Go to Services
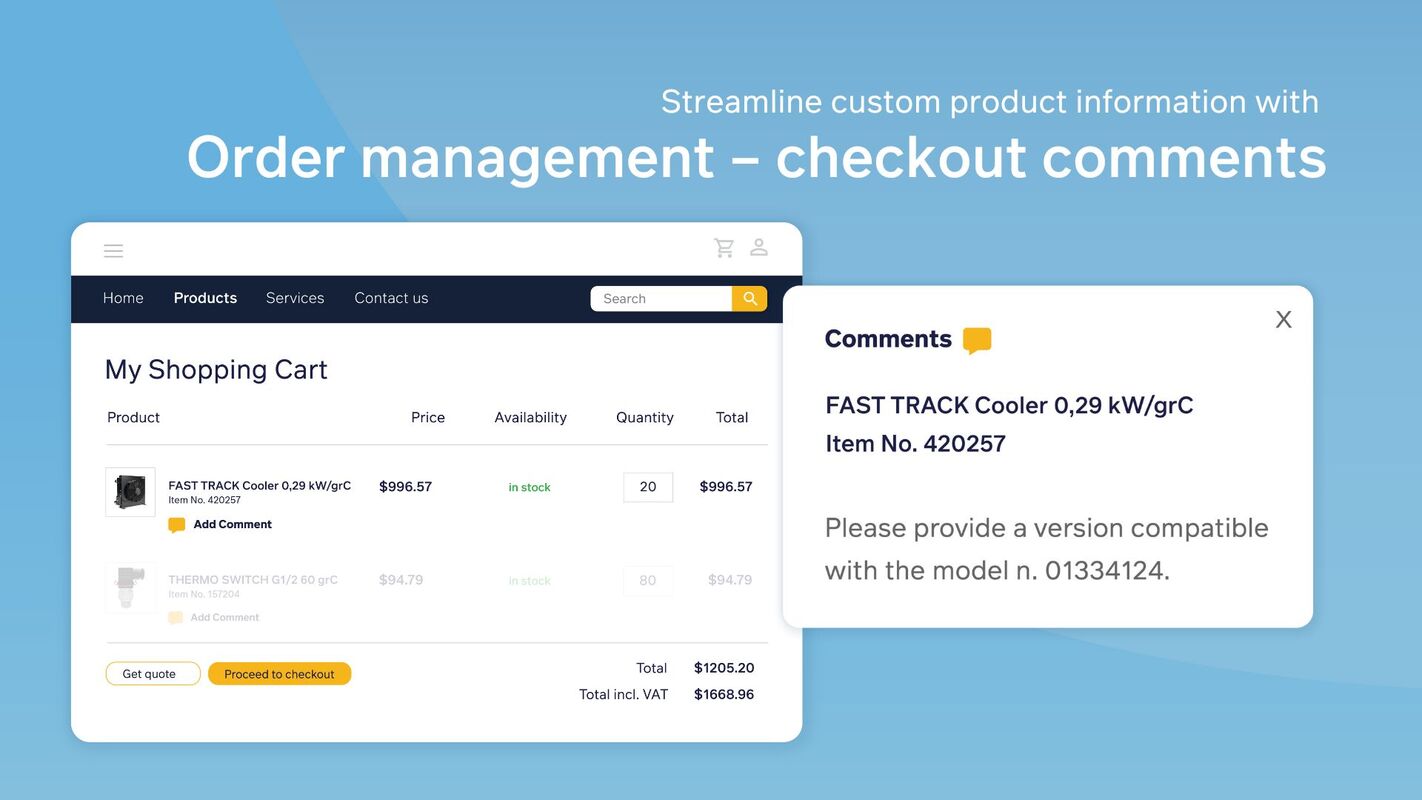 (x=294, y=297)
